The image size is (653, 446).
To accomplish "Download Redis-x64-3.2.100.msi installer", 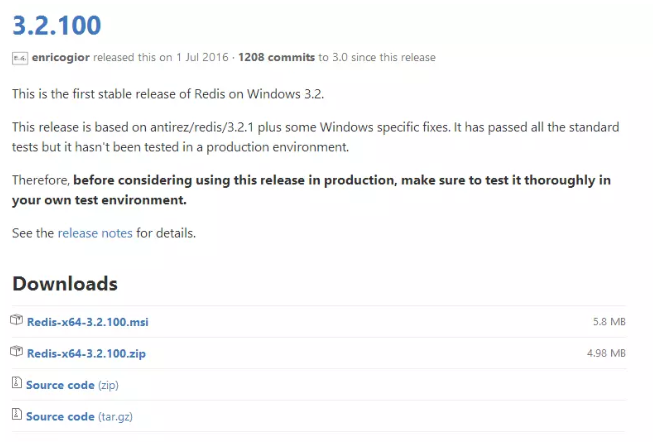I will tap(87, 322).
